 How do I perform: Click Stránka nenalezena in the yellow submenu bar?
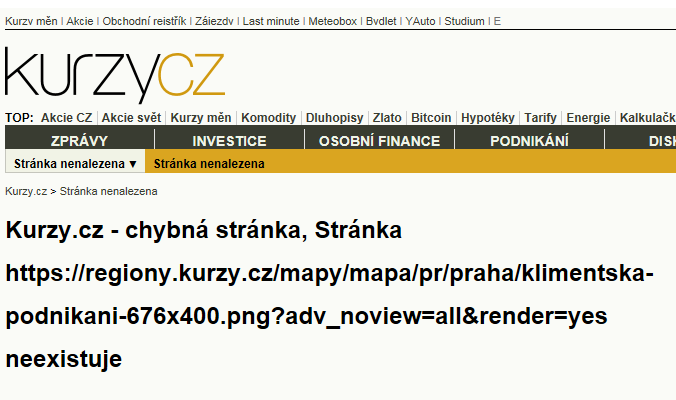coord(209,164)
